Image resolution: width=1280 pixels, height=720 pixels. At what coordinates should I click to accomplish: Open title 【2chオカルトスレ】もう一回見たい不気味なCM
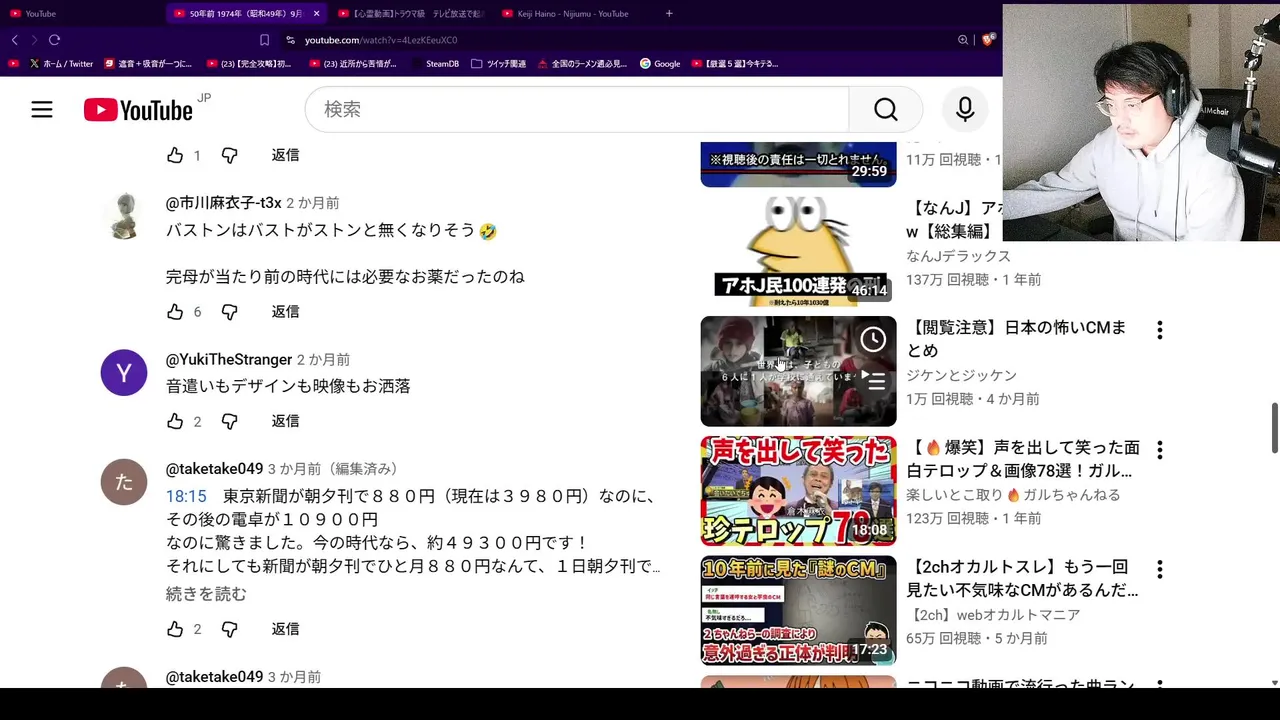[1022, 578]
